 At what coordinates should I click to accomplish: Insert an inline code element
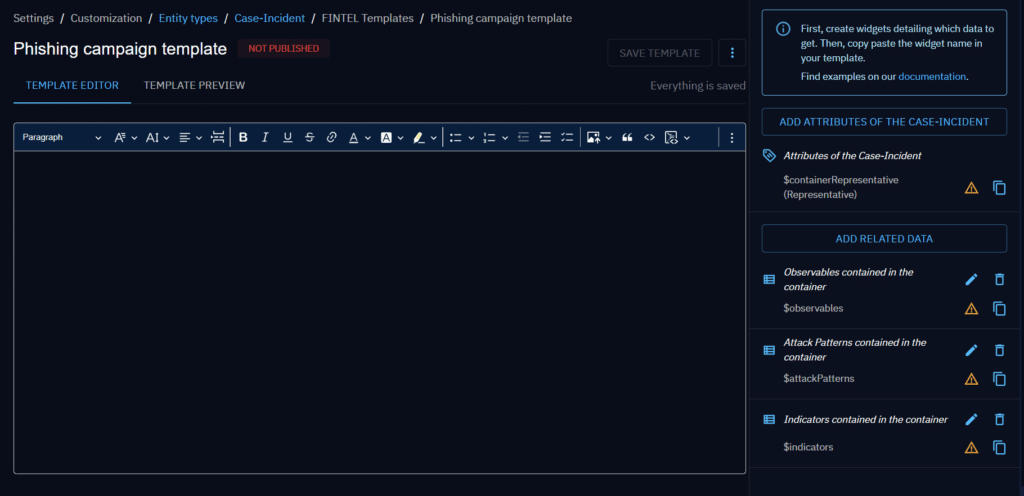coord(649,138)
